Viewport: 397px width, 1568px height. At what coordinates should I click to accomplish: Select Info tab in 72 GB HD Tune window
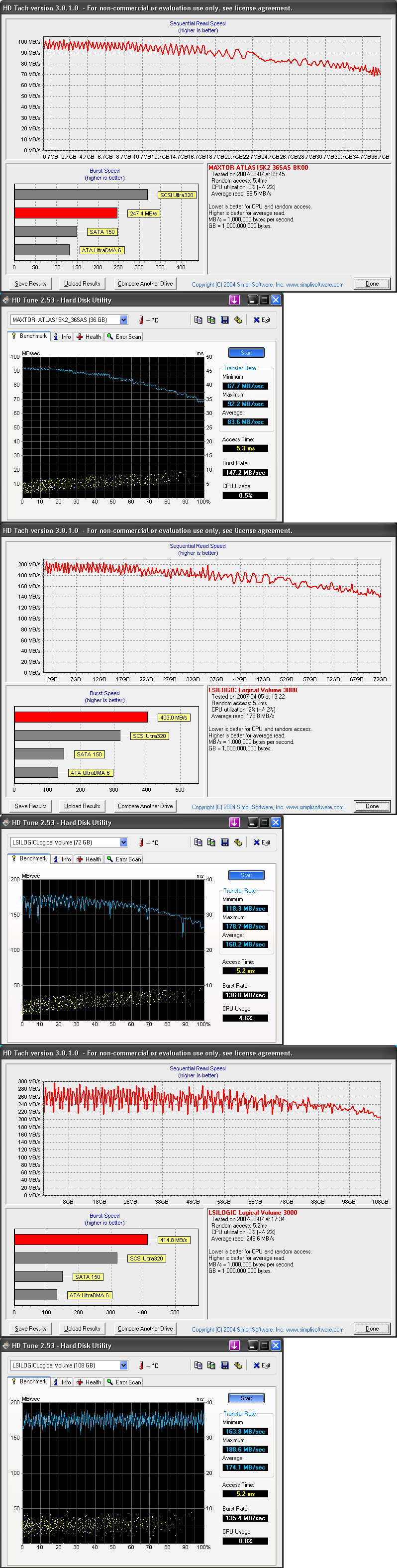pyautogui.click(x=62, y=859)
